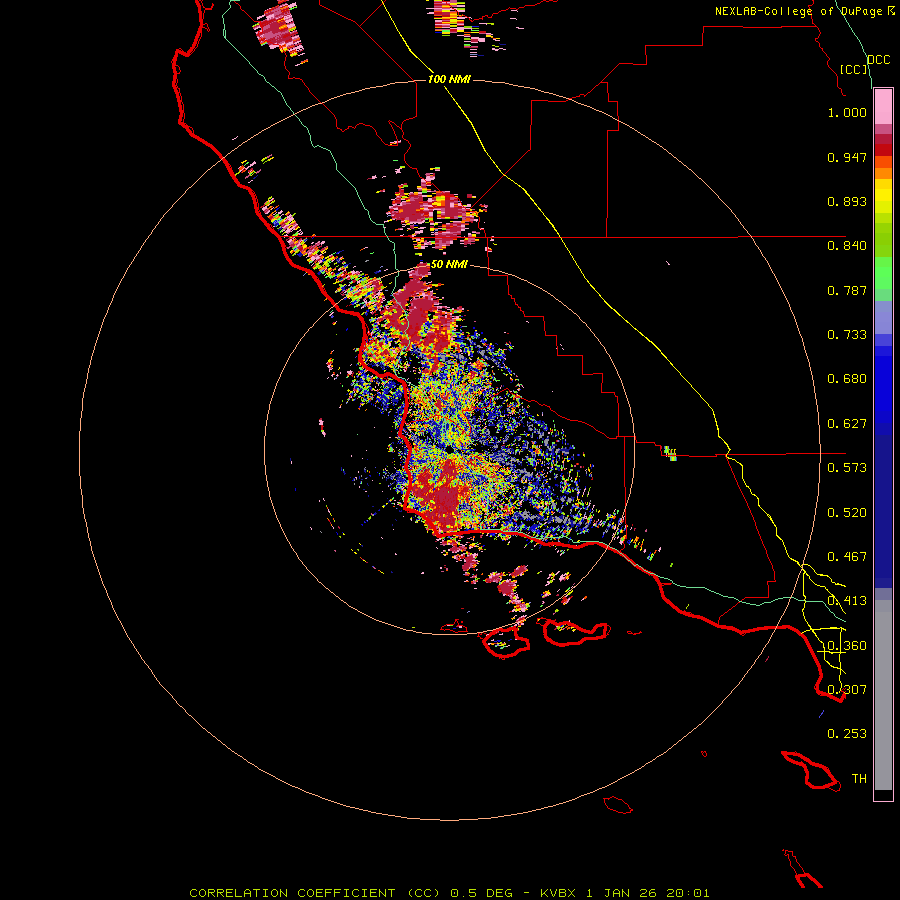Viewport: 900px width, 900px height.
Task: Click the 1.000 scale value
Action: tap(847, 112)
